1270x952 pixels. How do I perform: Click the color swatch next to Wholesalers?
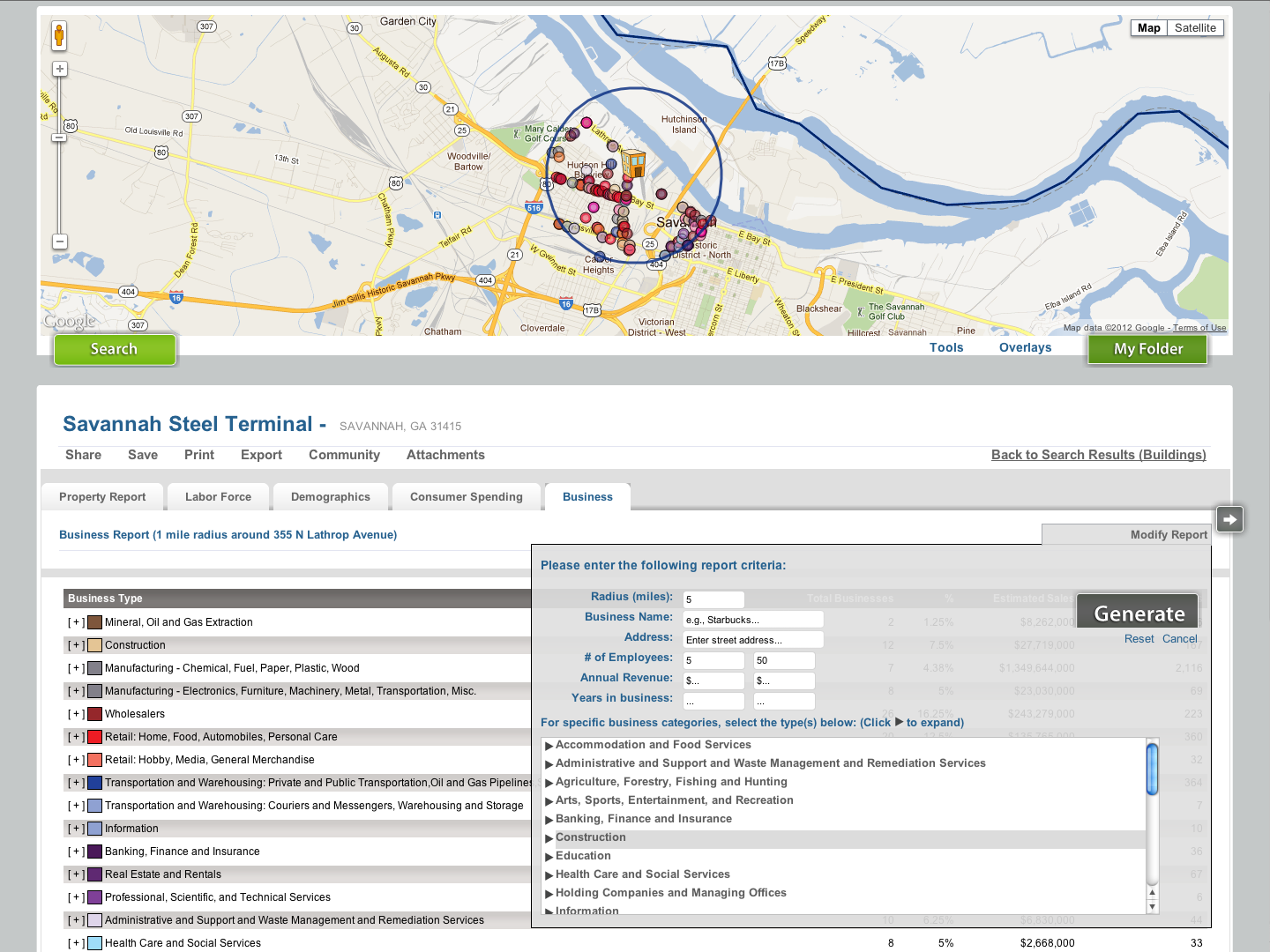(x=95, y=713)
